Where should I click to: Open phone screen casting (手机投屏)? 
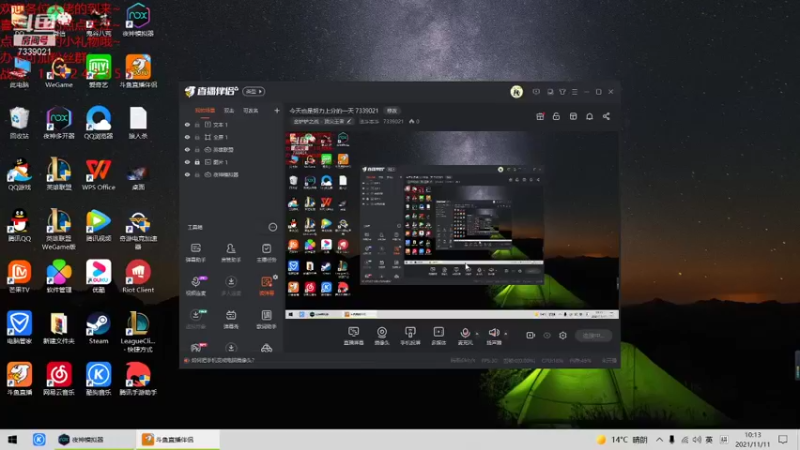tap(410, 336)
